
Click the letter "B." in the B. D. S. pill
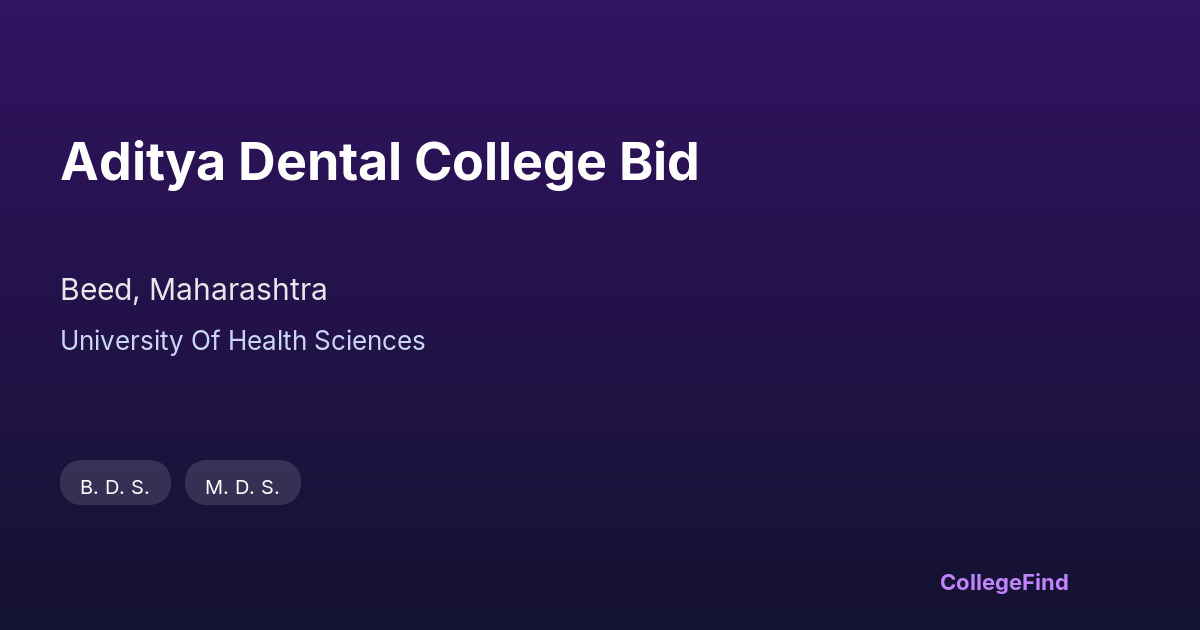pos(89,488)
